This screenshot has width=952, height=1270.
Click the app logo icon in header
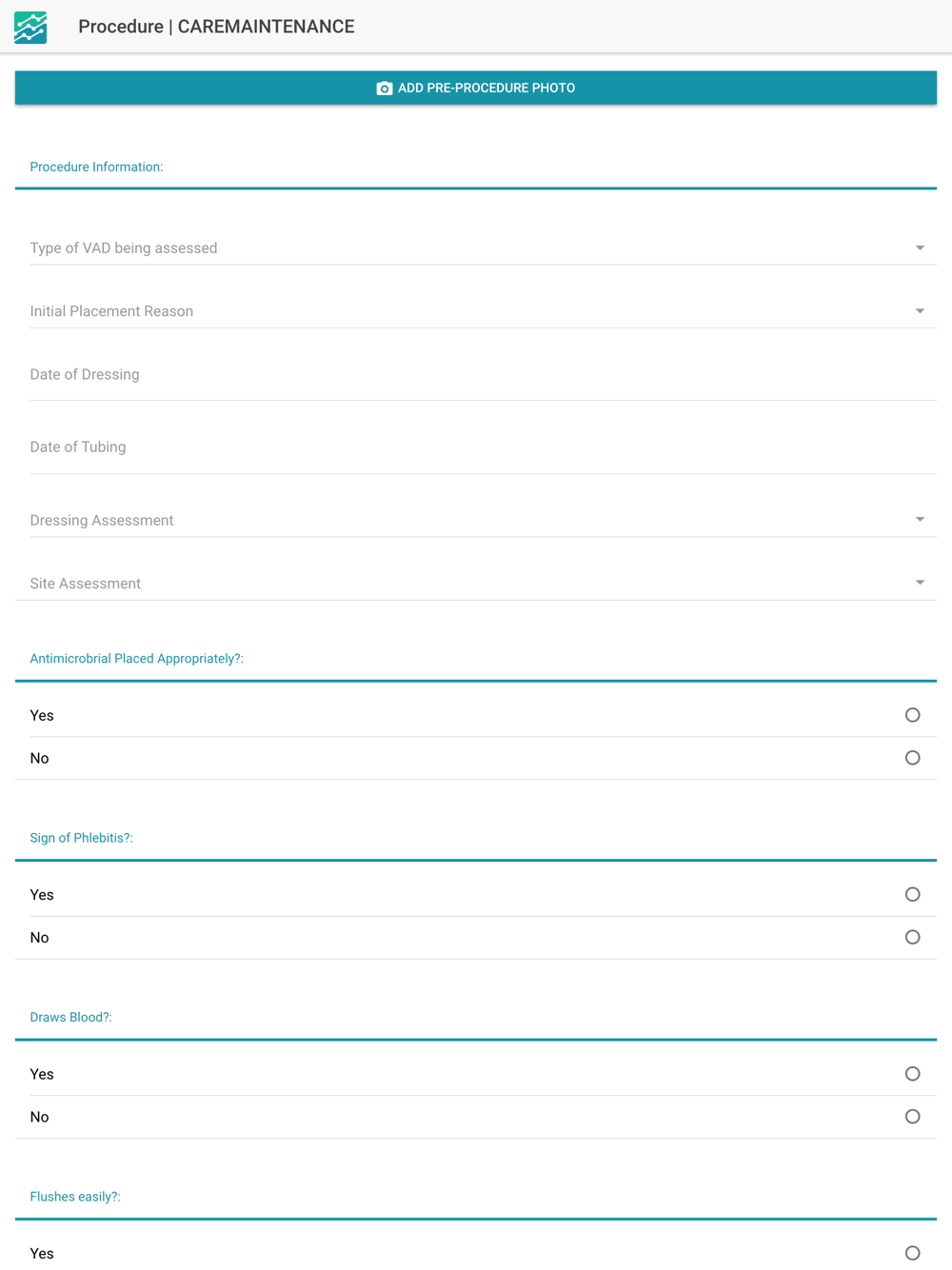click(30, 27)
